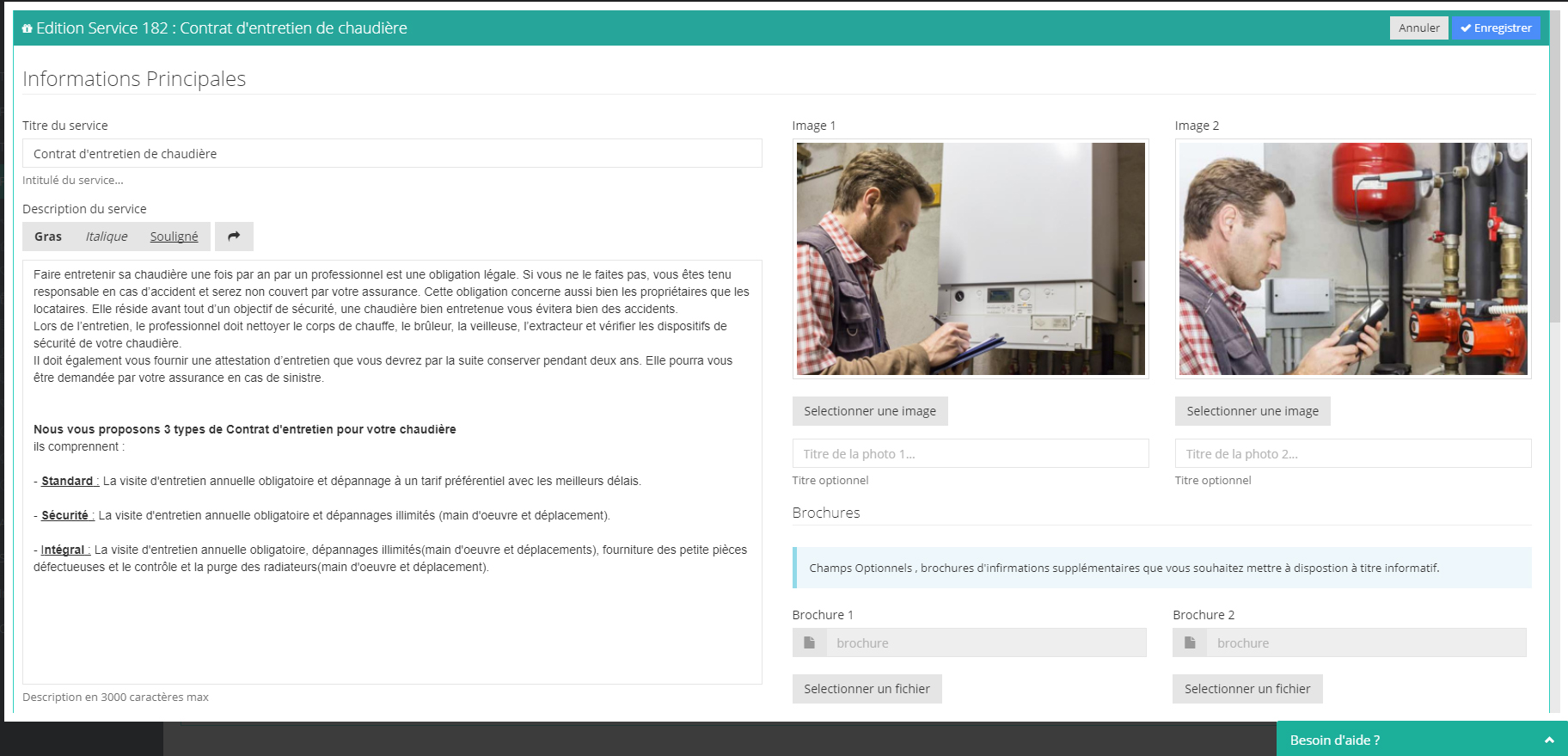Click the Annuler button
Image resolution: width=1568 pixels, height=756 pixels.
coord(1418,28)
